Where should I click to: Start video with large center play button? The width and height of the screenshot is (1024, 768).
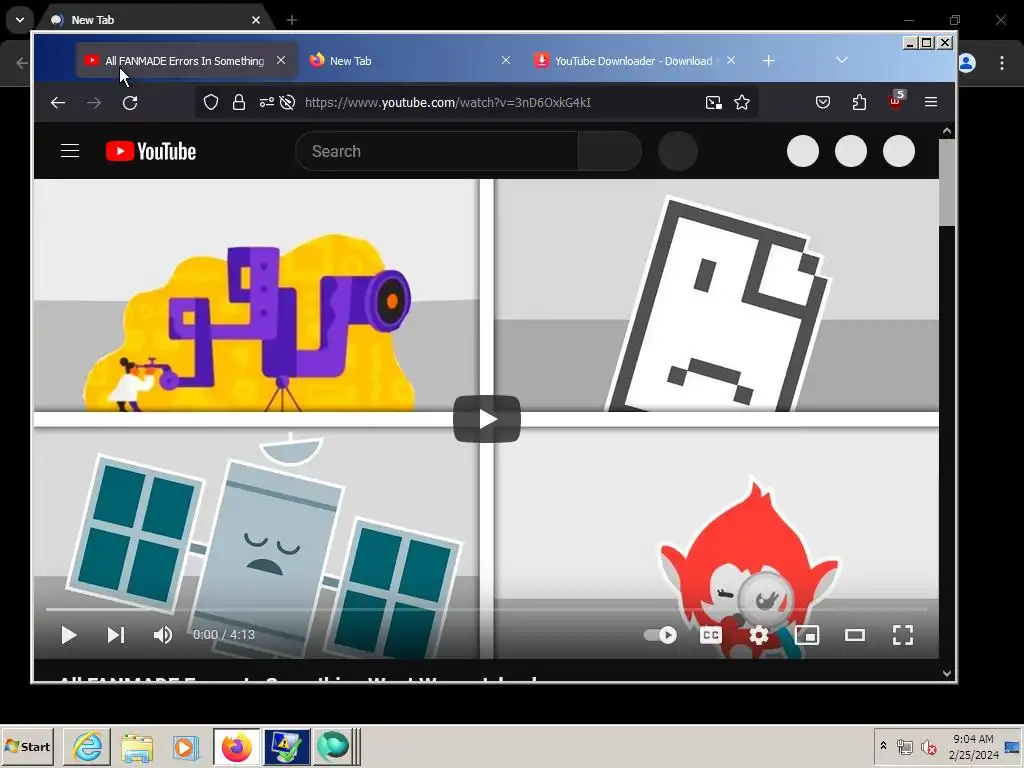[x=487, y=419]
